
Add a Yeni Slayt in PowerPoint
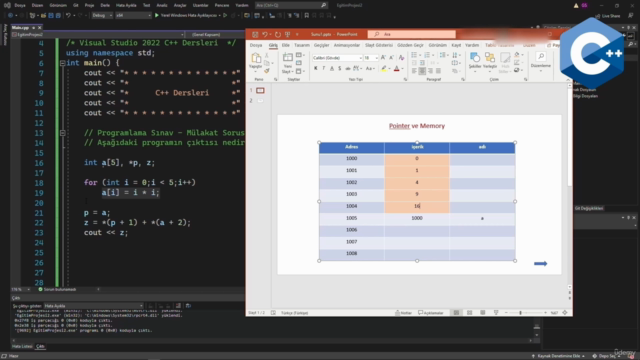point(288,63)
